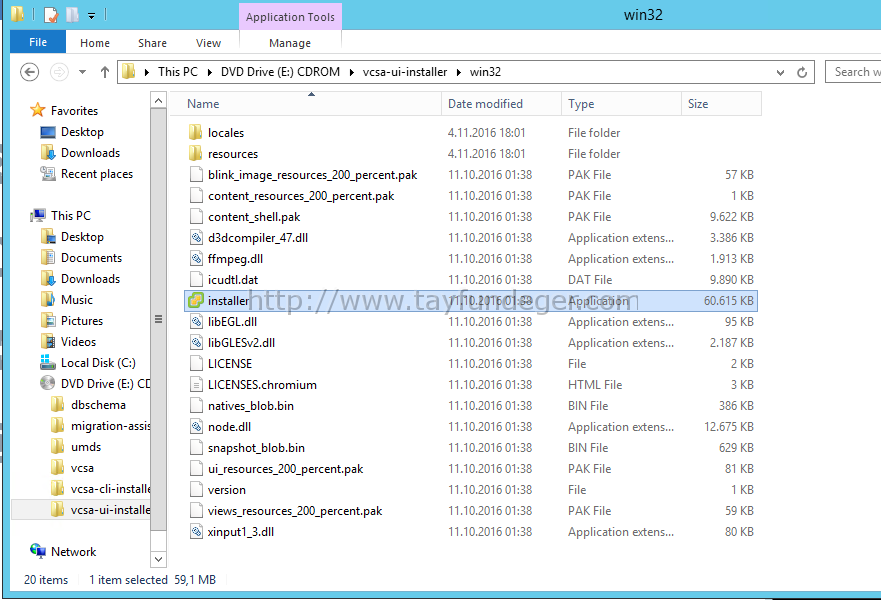Click the Videos folder icon
This screenshot has width=881, height=600.
tap(48, 342)
